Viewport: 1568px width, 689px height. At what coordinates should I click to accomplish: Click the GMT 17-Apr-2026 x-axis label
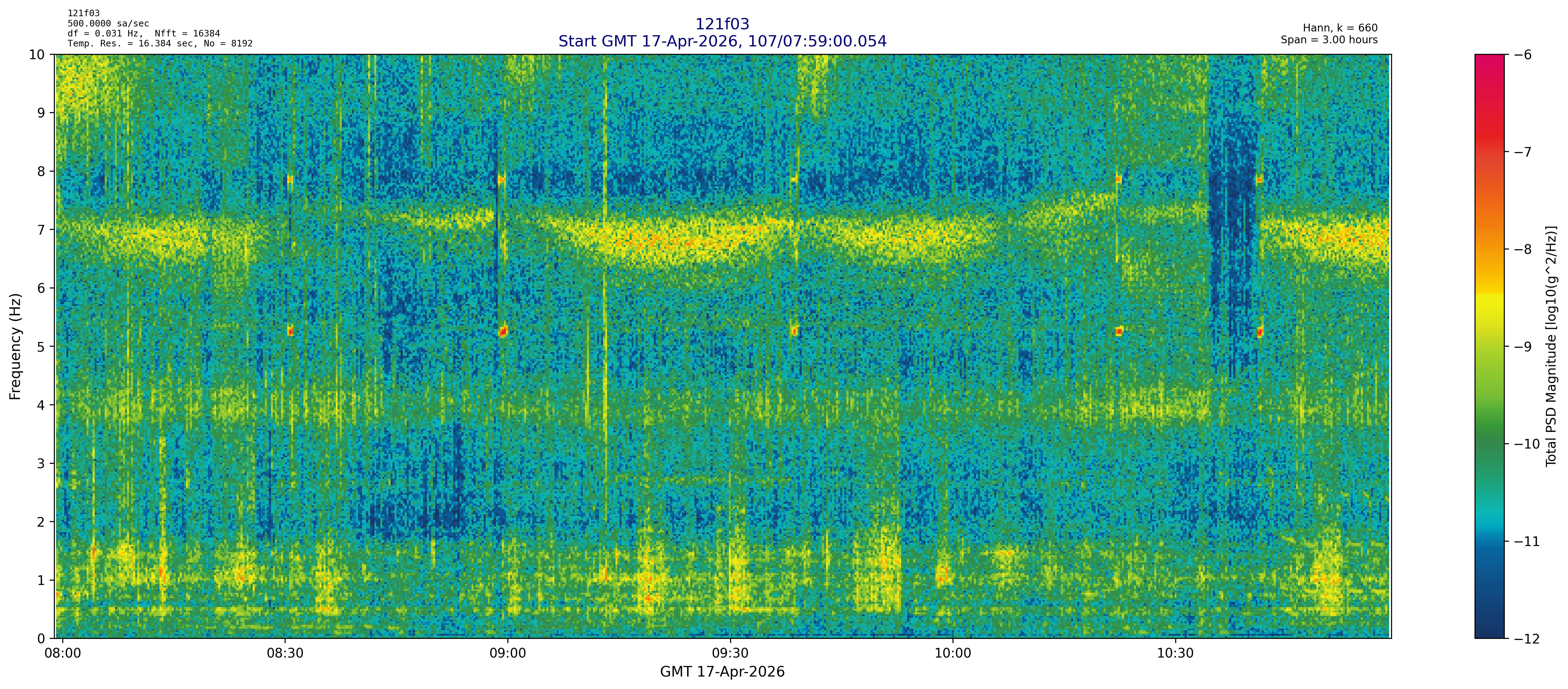point(722,672)
